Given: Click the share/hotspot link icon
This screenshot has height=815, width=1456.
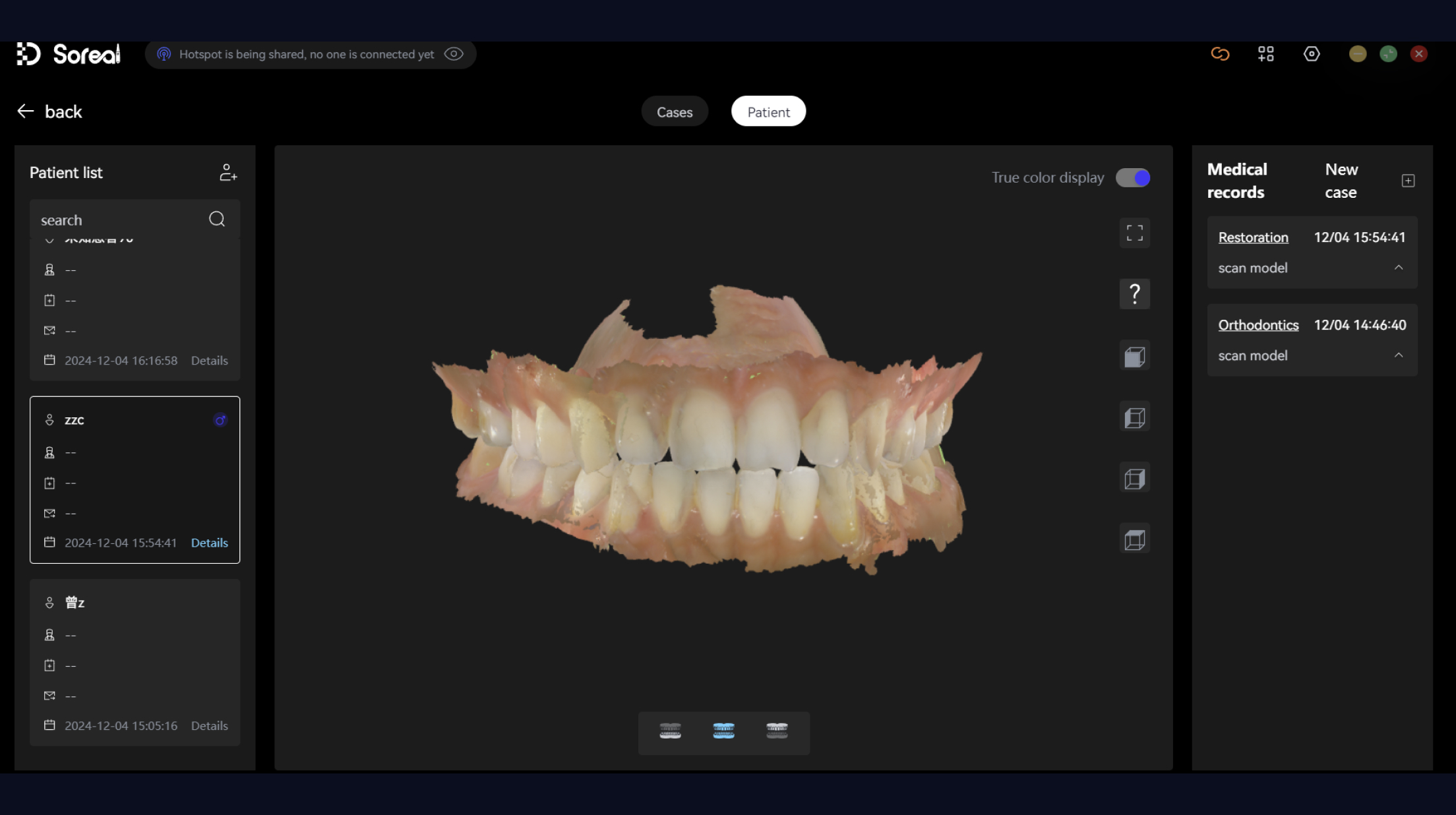Looking at the screenshot, I should pos(1220,53).
